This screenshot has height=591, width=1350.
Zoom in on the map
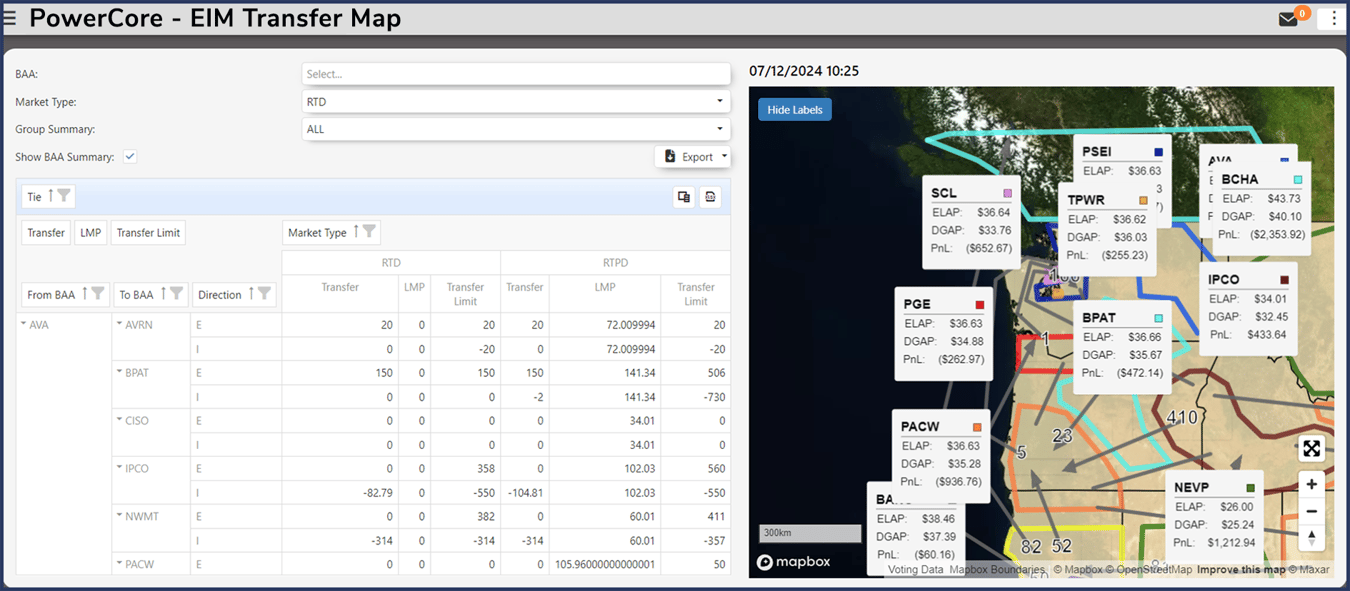1312,484
